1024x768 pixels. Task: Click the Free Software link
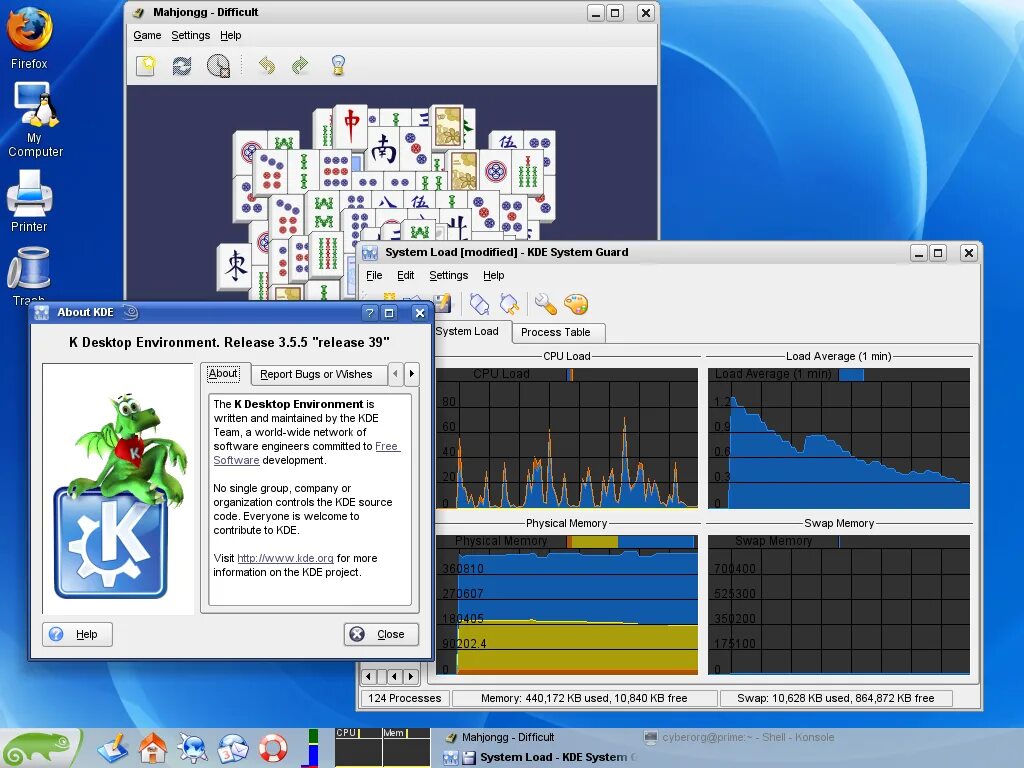tap(307, 453)
